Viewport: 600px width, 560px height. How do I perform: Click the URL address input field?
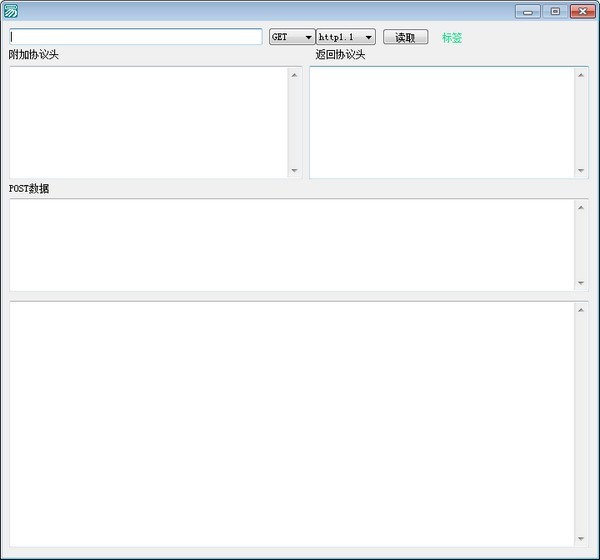tap(136, 37)
